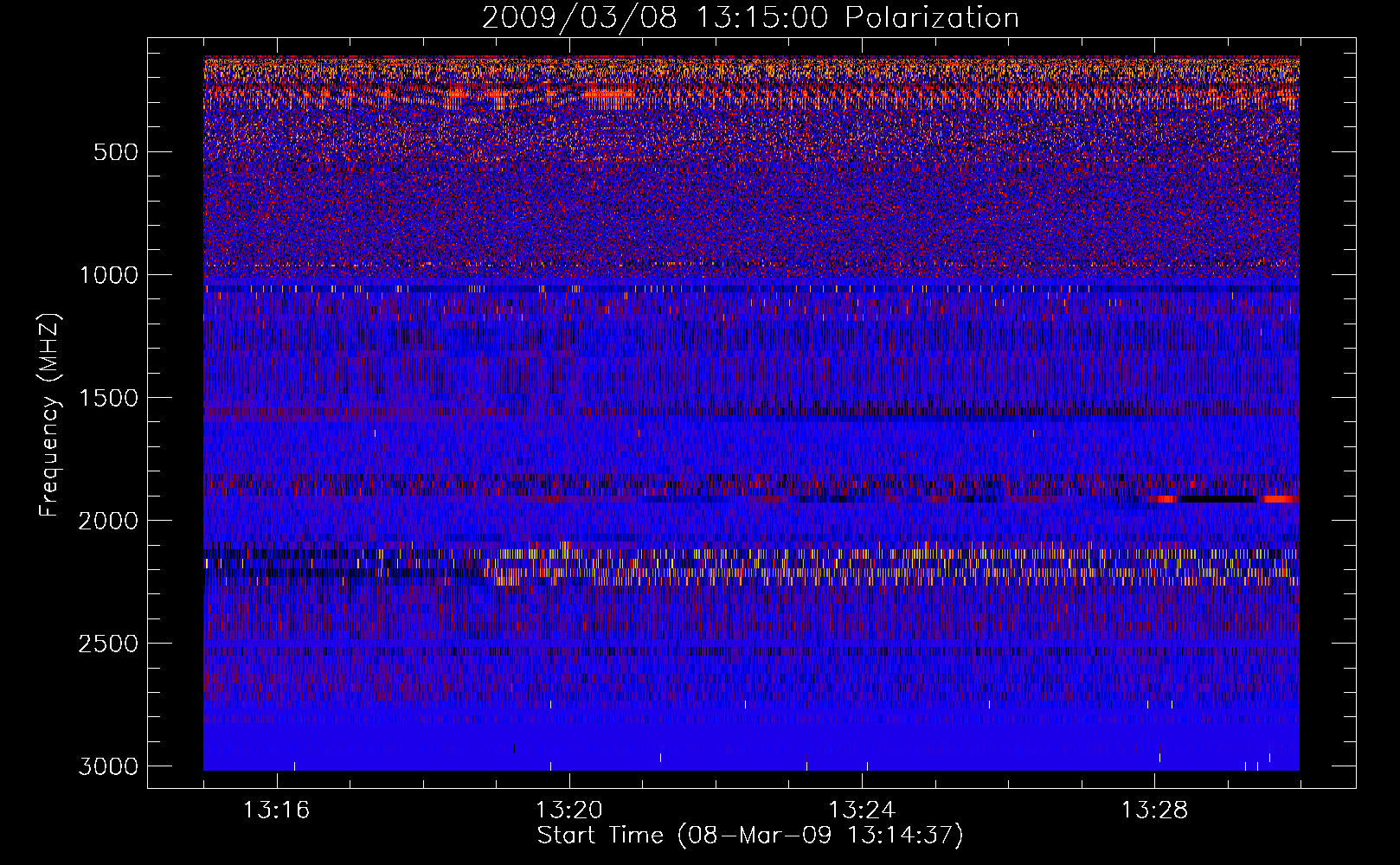1400x865 pixels.
Task: Select the 3000 frequency tick label
Action: (108, 766)
